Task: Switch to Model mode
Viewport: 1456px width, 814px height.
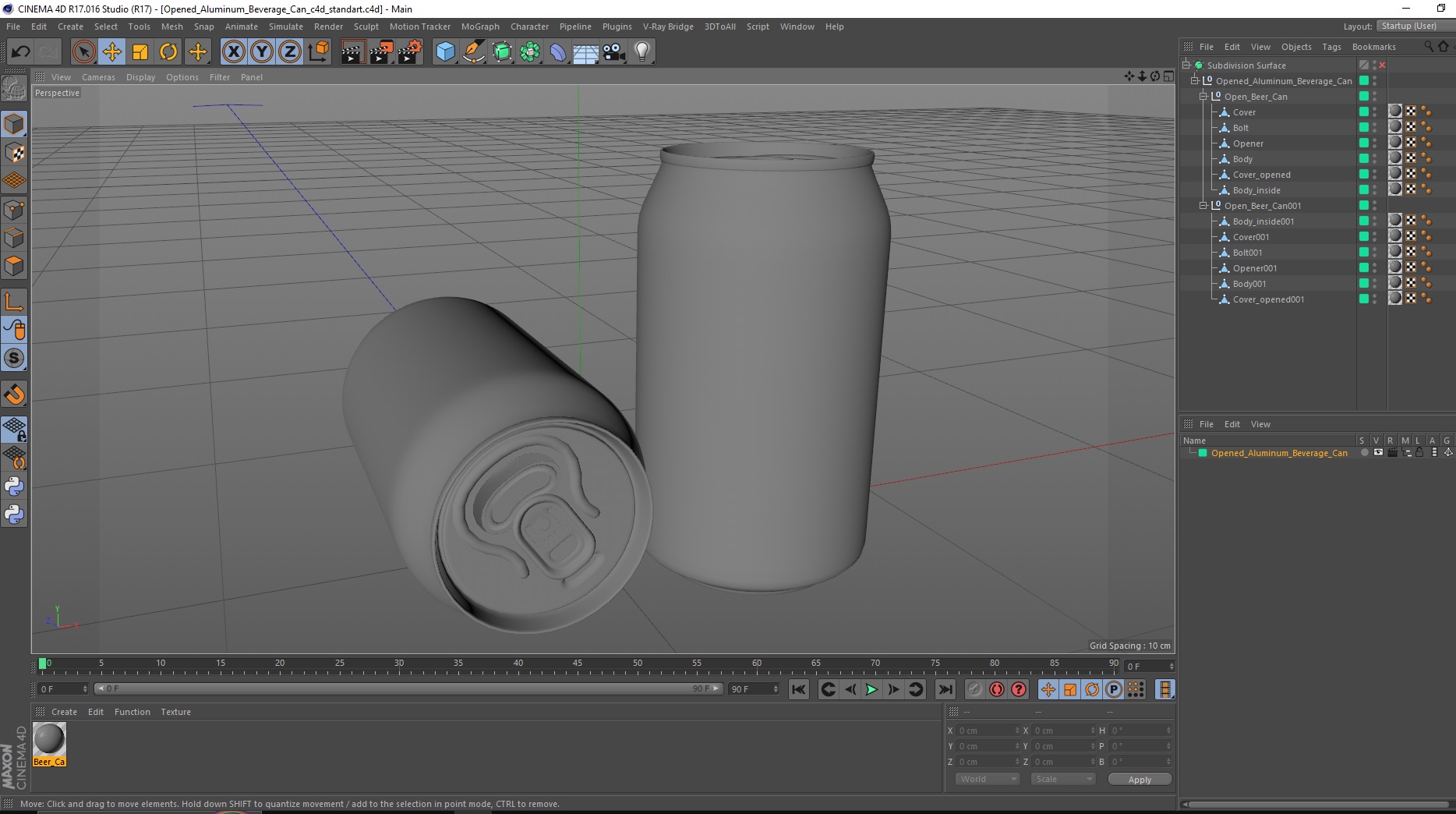Action: [x=14, y=125]
